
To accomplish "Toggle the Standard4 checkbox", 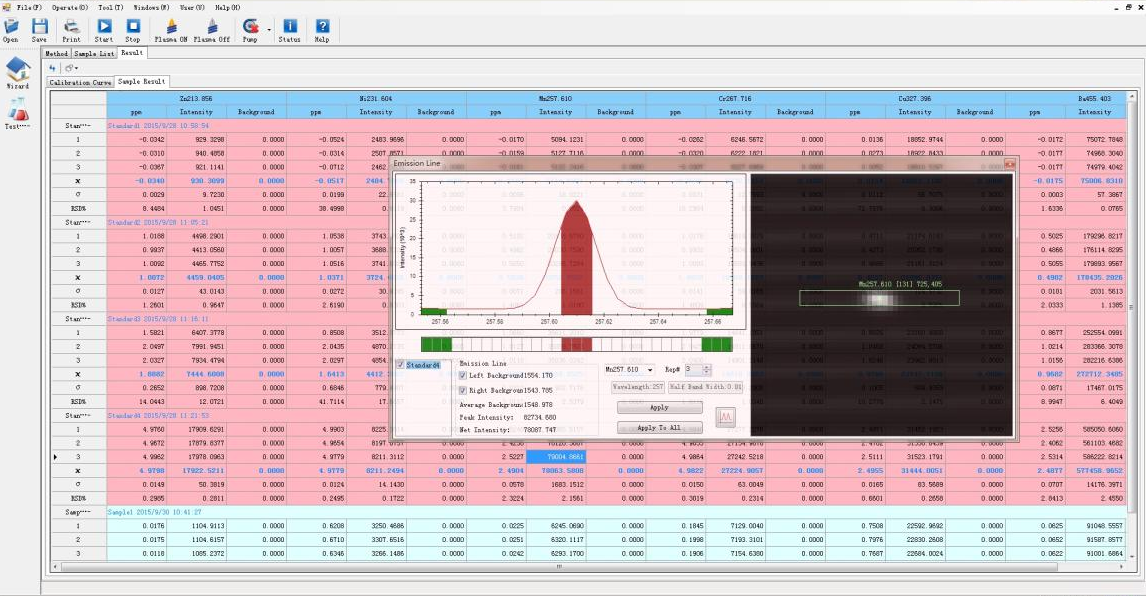I will coord(401,364).
